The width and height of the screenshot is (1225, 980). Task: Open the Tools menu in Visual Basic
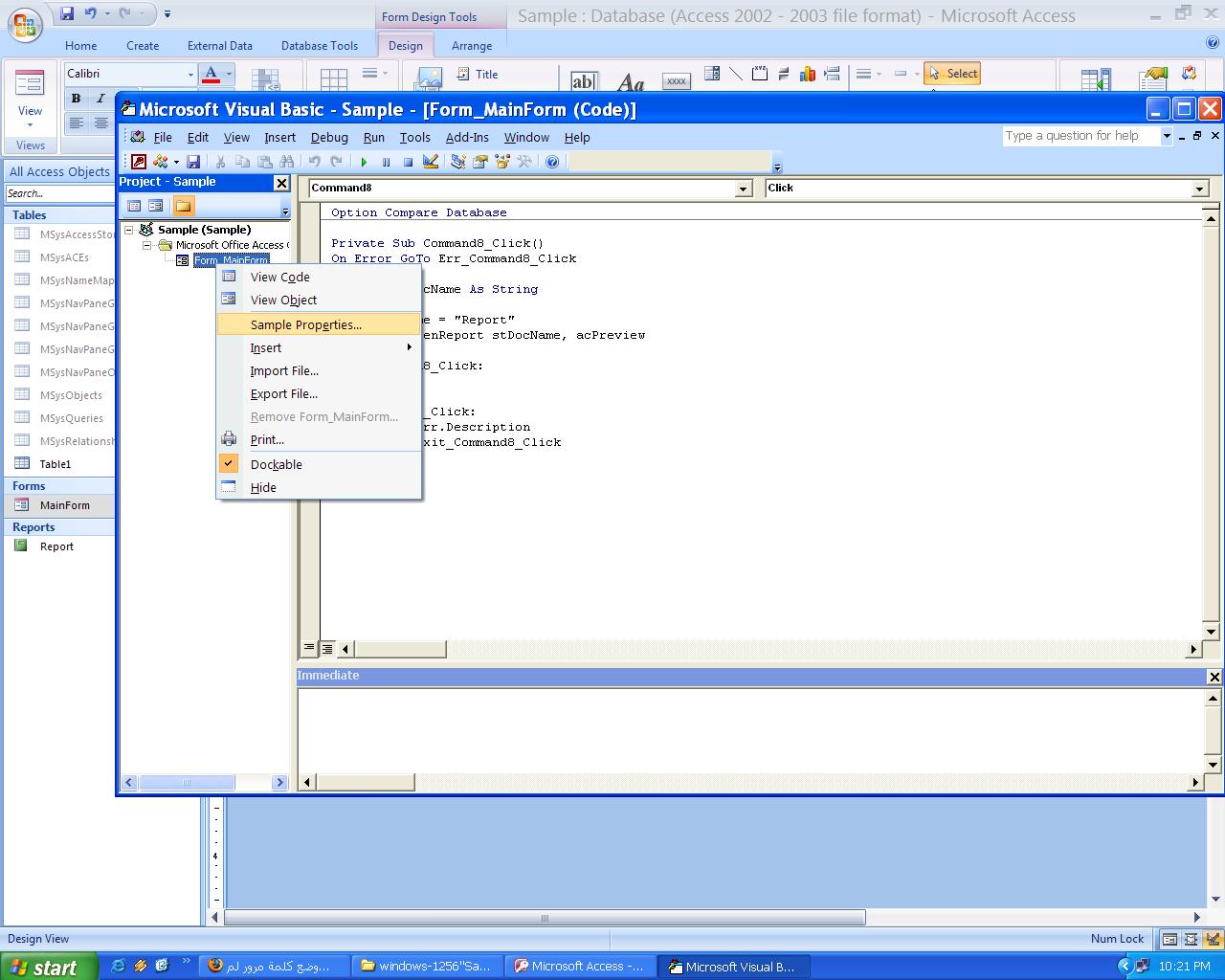click(415, 137)
